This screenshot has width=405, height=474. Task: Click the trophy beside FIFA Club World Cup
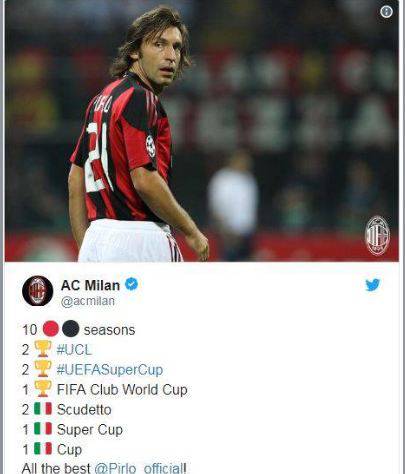coord(43,389)
